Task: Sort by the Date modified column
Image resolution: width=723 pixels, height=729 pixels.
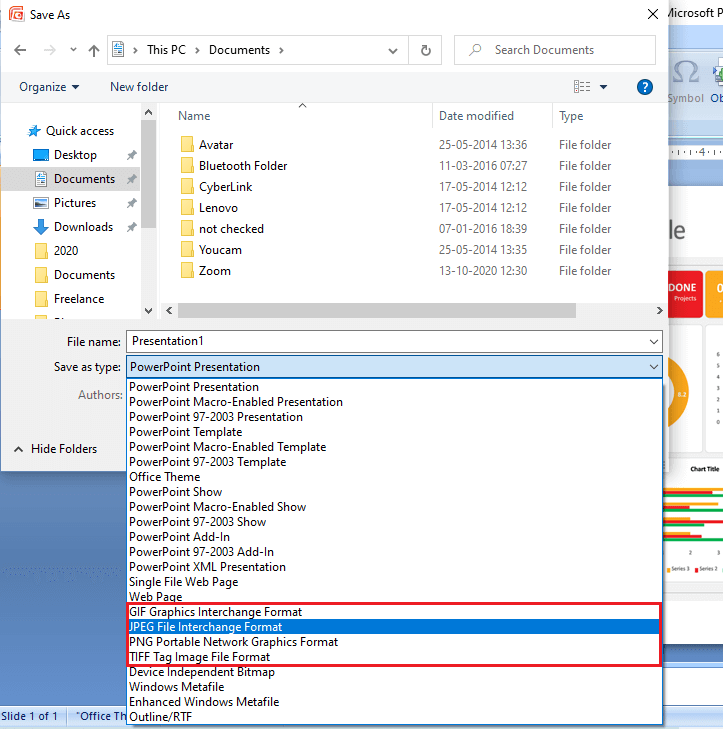Action: coord(476,116)
